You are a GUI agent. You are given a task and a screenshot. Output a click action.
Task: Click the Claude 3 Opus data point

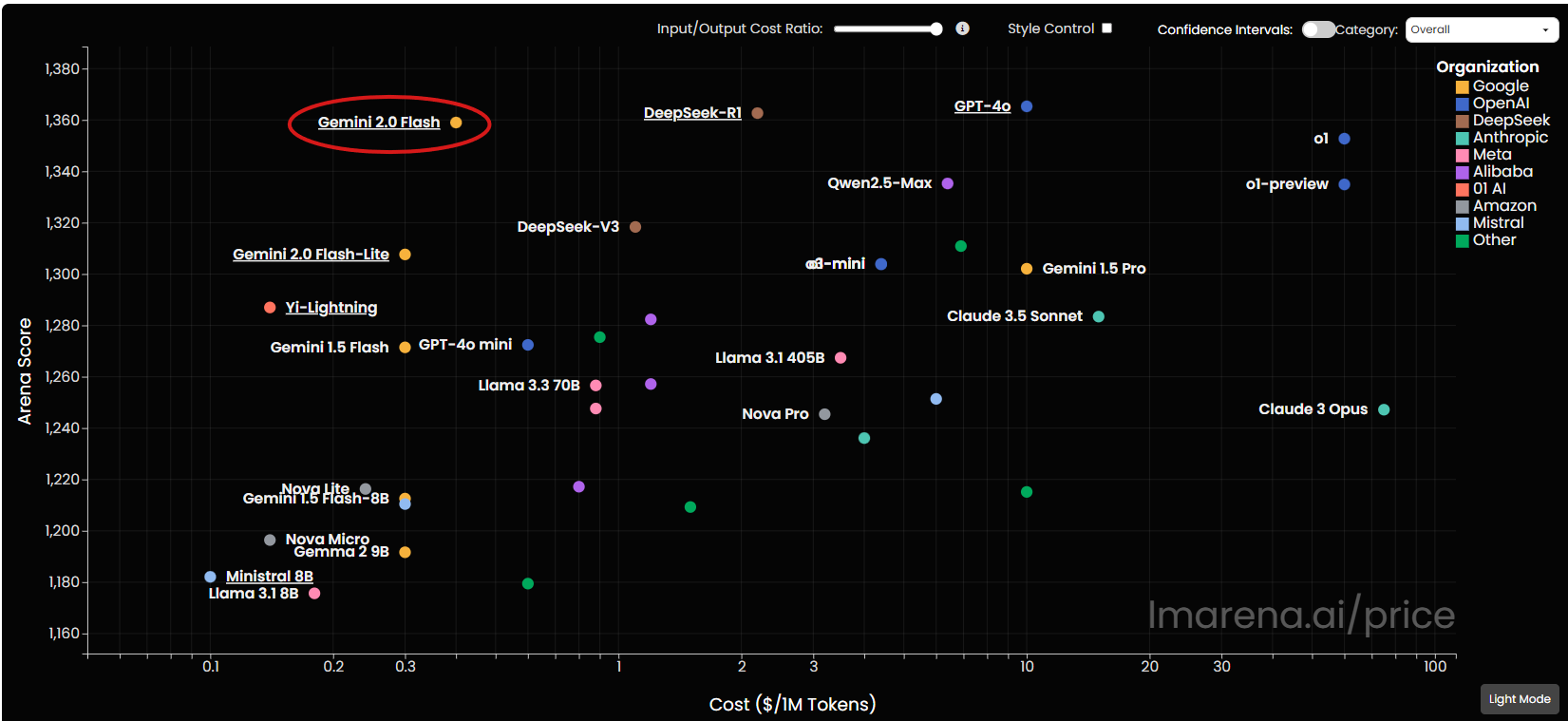[1384, 409]
